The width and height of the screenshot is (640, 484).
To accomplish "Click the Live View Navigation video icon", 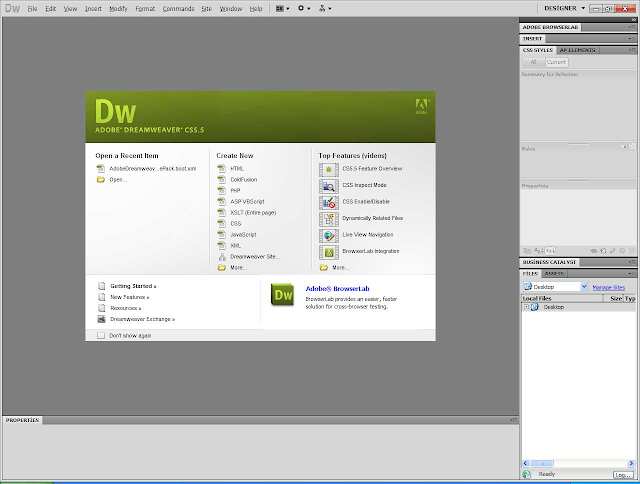I will pos(329,235).
